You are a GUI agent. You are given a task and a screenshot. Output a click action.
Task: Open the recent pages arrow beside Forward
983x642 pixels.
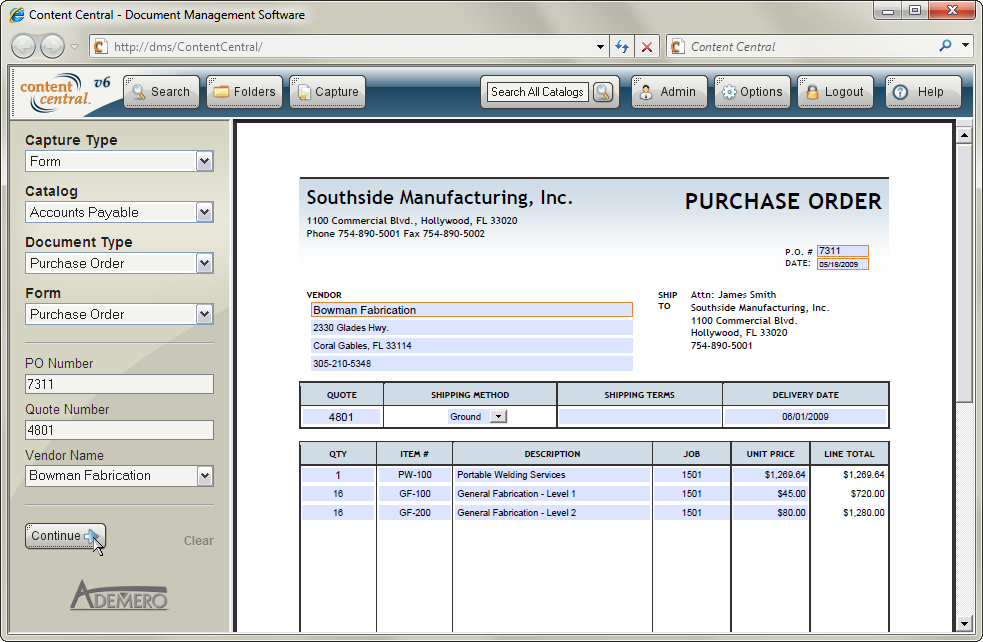[x=74, y=47]
